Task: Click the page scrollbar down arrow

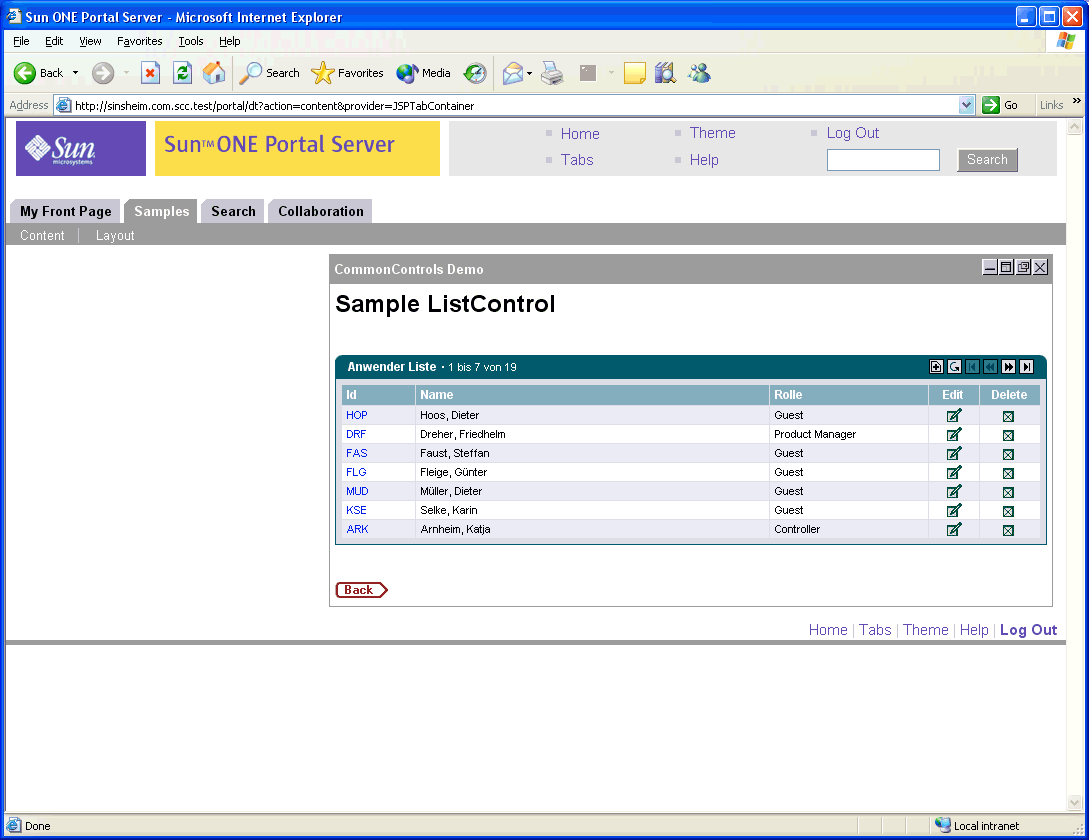Action: tap(1074, 803)
